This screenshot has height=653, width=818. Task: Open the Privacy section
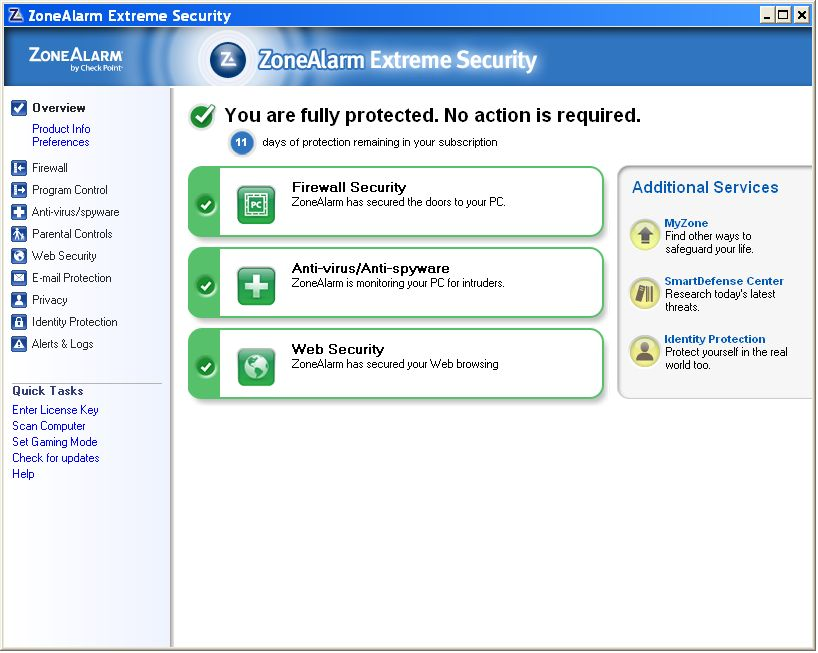(50, 300)
